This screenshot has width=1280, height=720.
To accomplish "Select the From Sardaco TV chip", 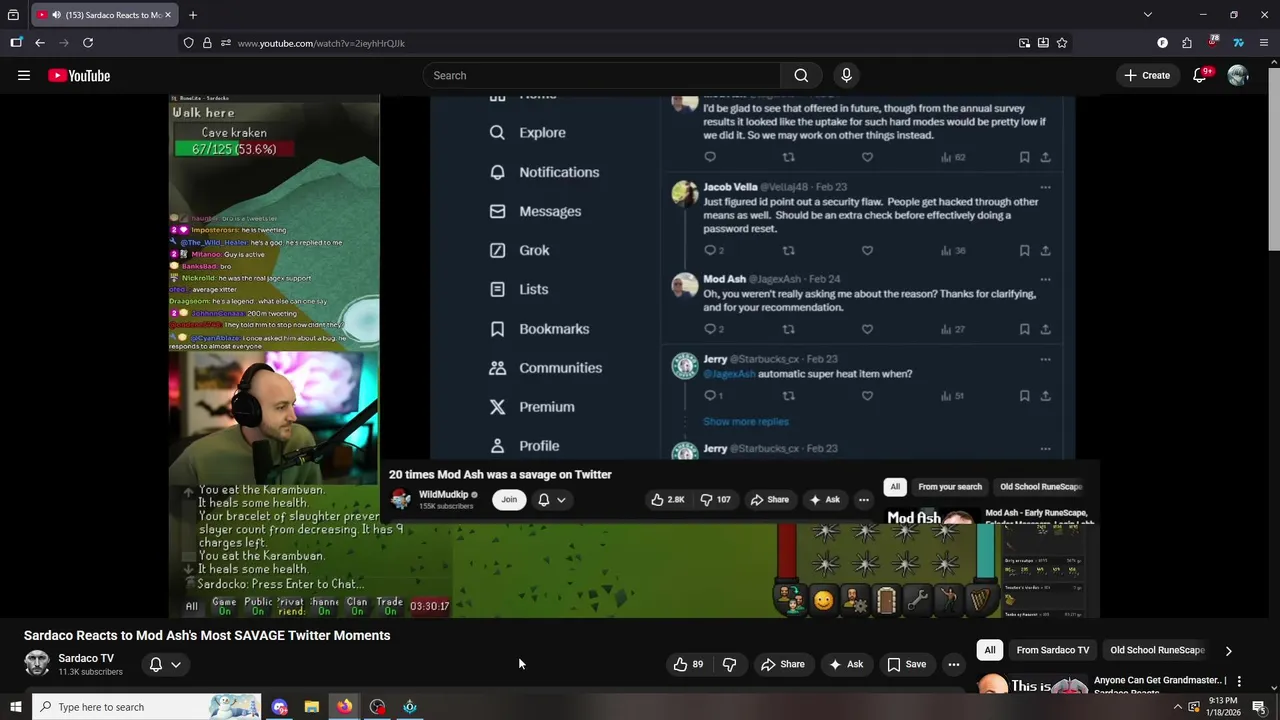I will click(1053, 650).
